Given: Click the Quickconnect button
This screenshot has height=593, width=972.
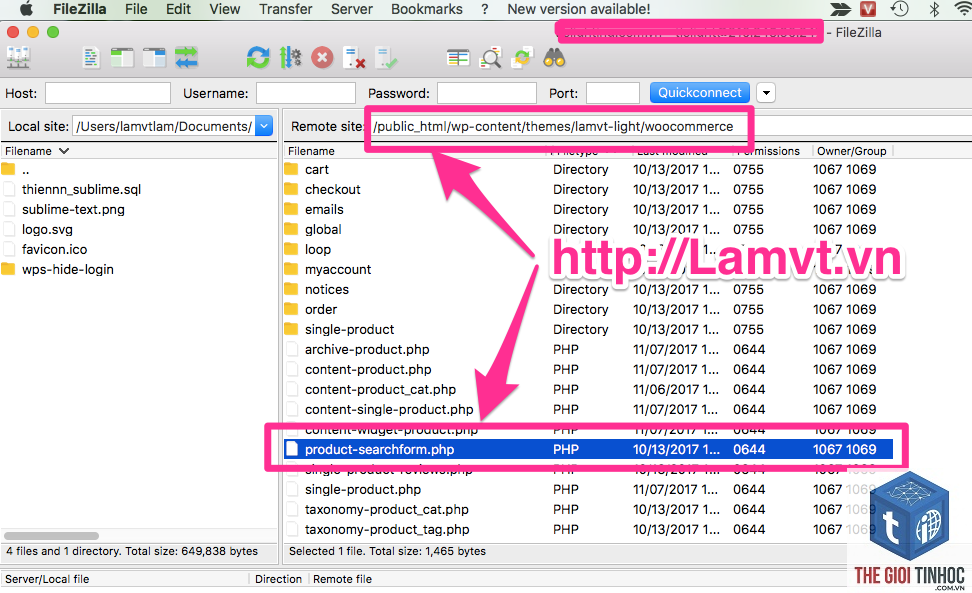Looking at the screenshot, I should (699, 93).
